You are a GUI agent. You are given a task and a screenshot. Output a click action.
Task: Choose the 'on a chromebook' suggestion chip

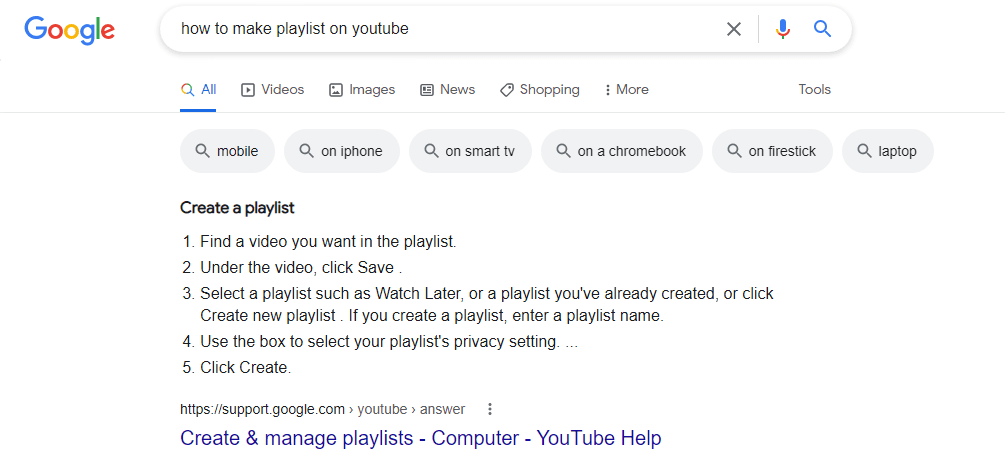point(622,151)
